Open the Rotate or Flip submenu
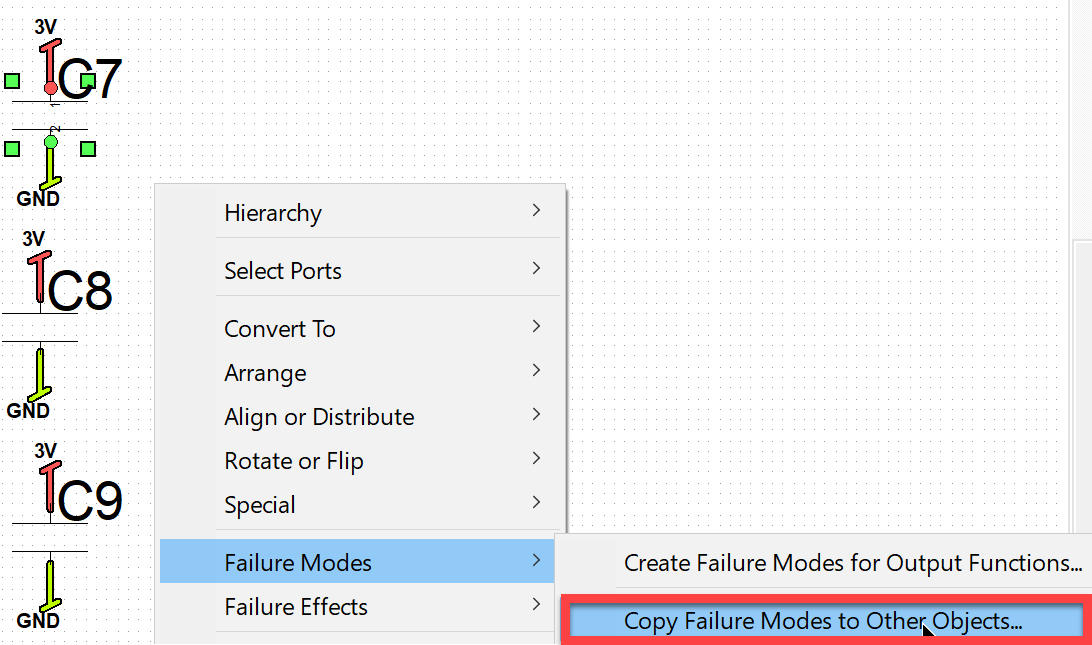This screenshot has height=645, width=1092. pos(359,460)
